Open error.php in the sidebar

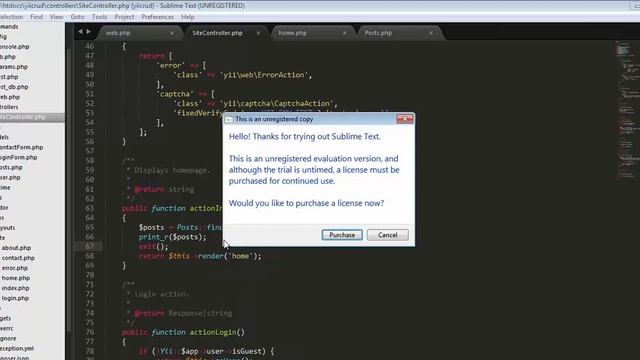click(15, 268)
